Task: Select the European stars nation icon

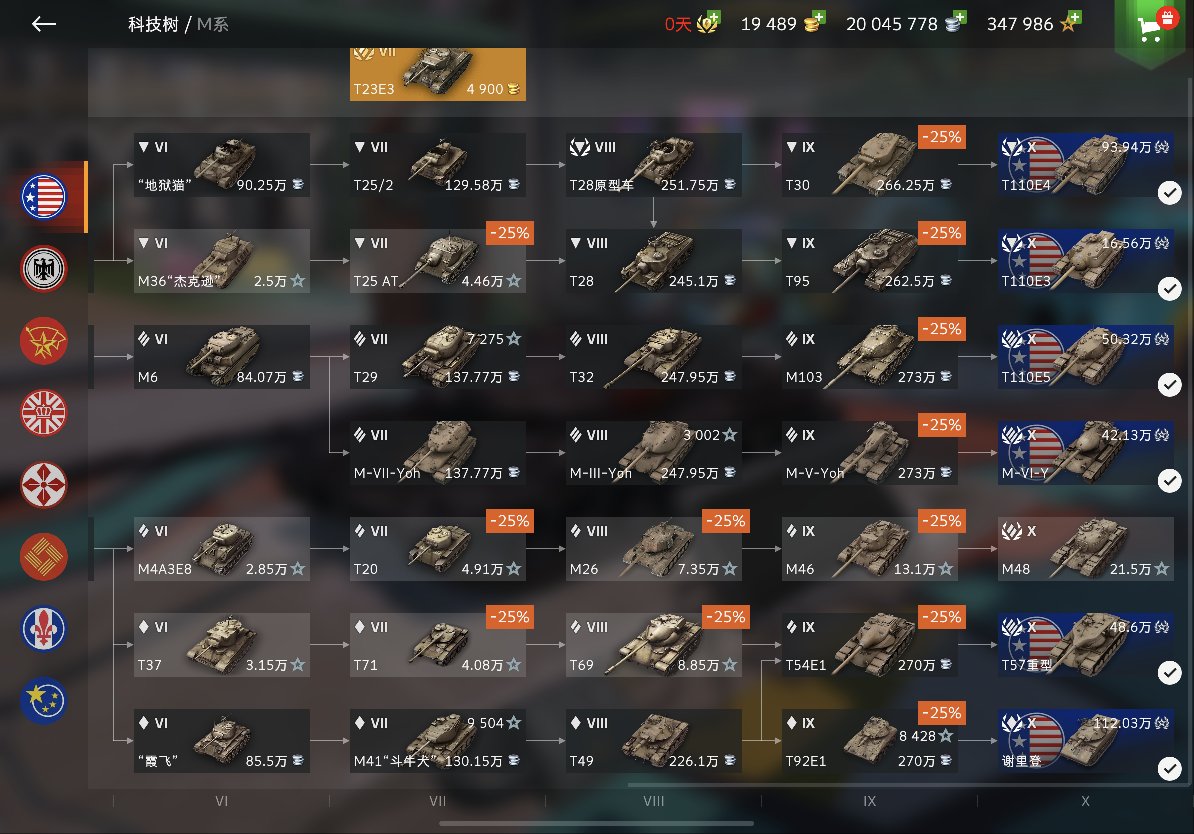Action: [43, 701]
